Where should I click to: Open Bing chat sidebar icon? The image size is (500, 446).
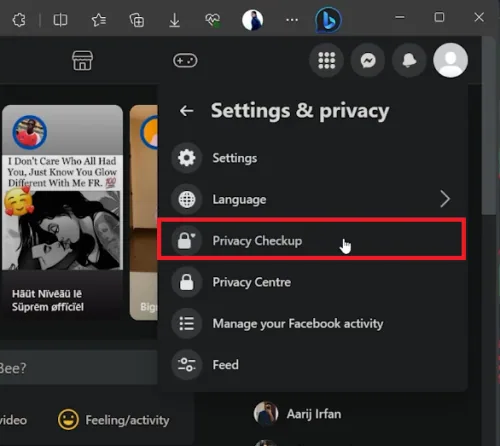(x=328, y=20)
